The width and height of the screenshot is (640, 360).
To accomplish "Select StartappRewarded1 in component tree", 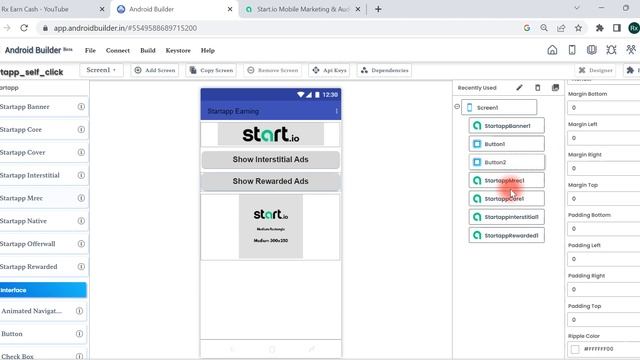I will (507, 235).
